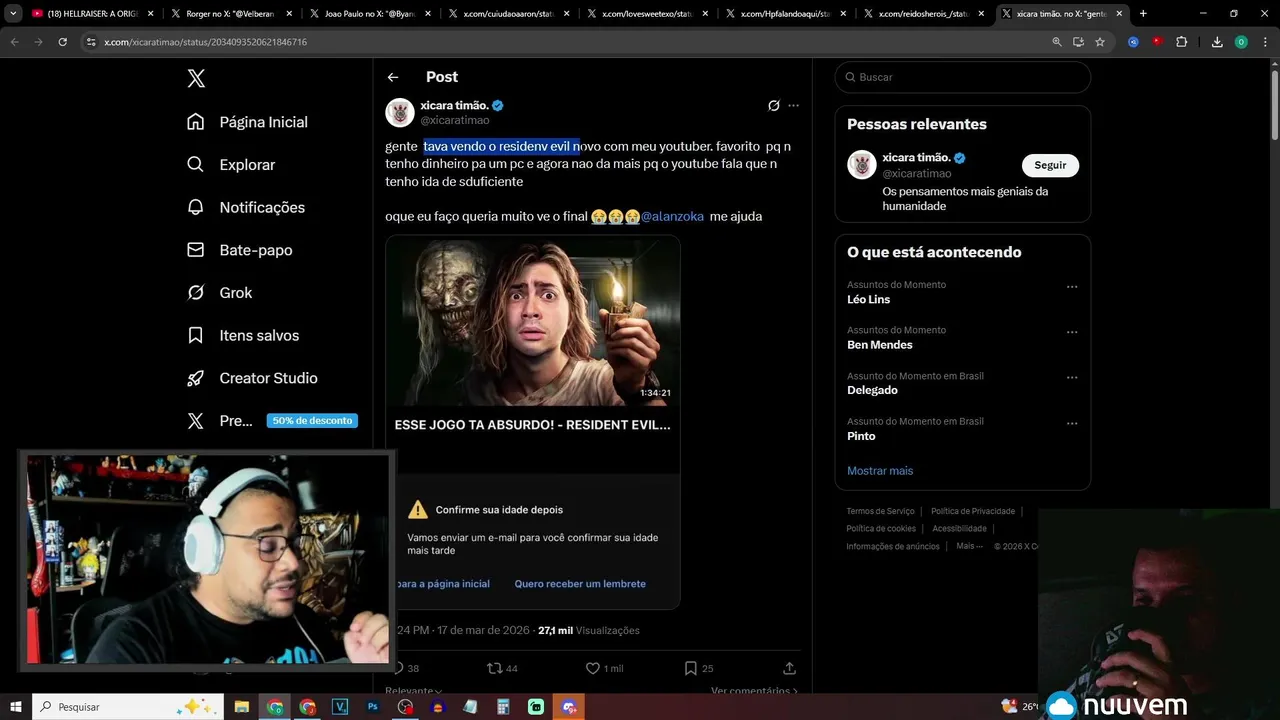Open options for Ben Mendes trend
Viewport: 1280px width, 720px height.
(x=1072, y=332)
